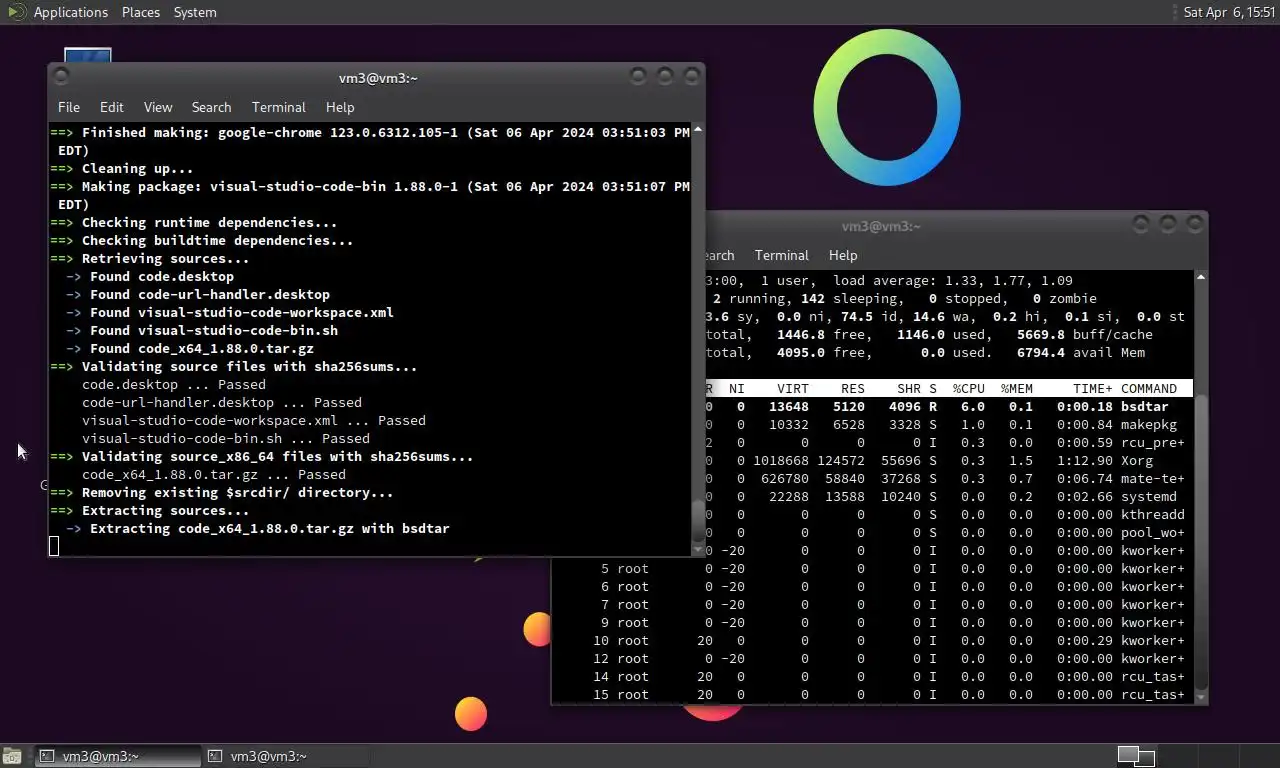Click the scroll-up arrow in front terminal

(697, 130)
